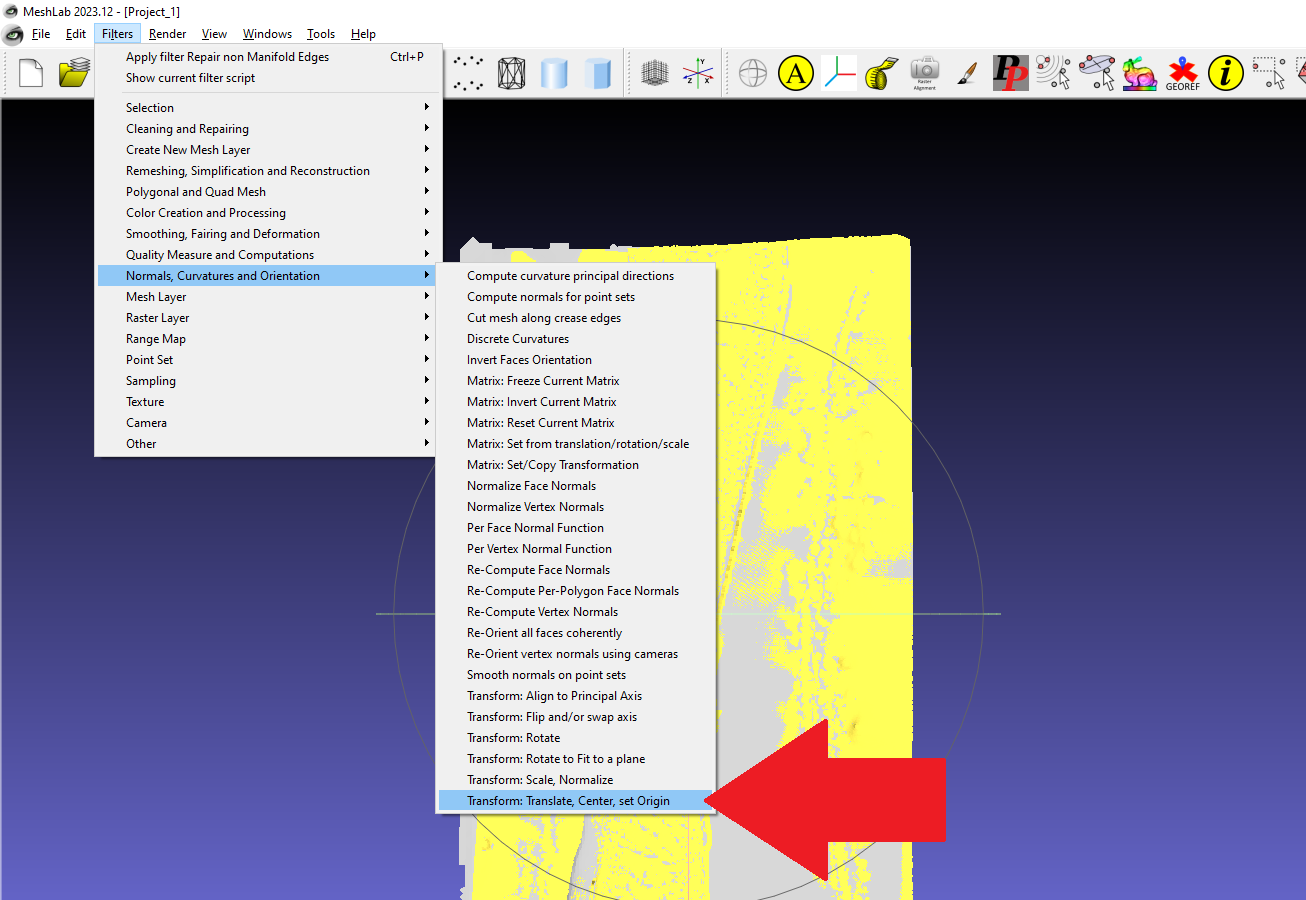The height and width of the screenshot is (900, 1306).
Task: Expand Polygonal and Quad Mesh submenu
Action: 266,192
